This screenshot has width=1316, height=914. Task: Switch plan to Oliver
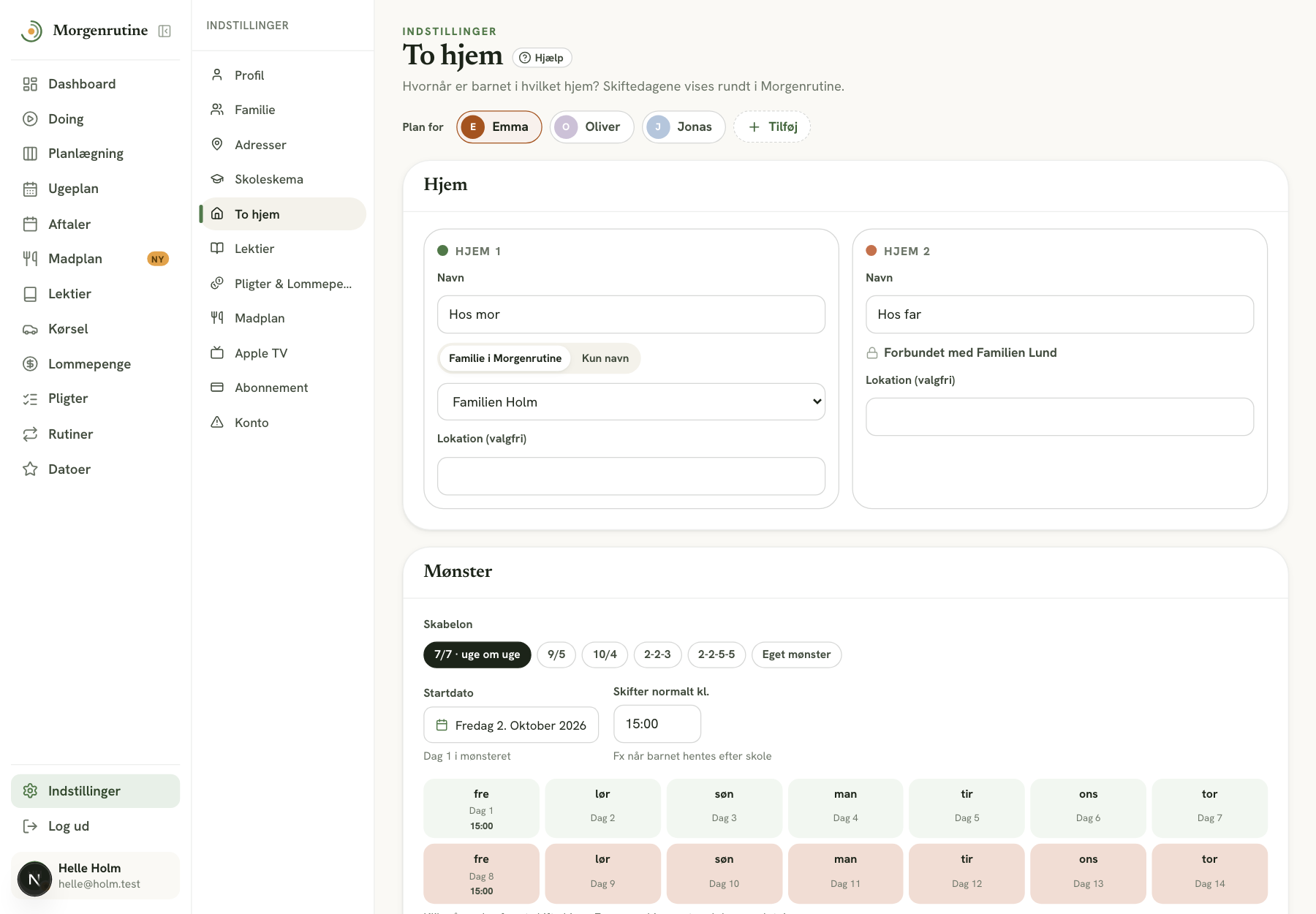(591, 127)
